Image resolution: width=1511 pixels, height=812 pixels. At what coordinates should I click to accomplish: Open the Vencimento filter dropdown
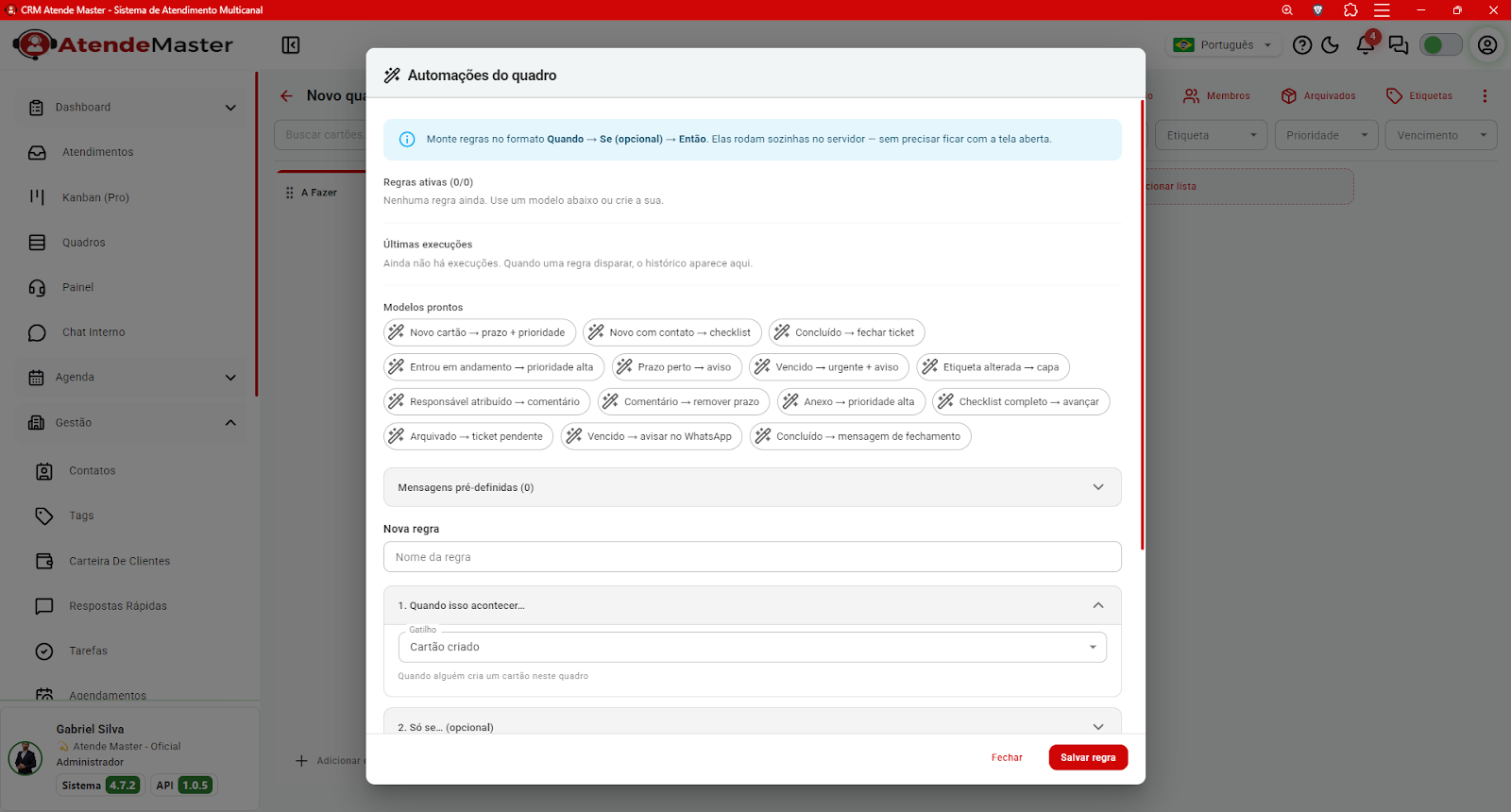(x=1441, y=135)
